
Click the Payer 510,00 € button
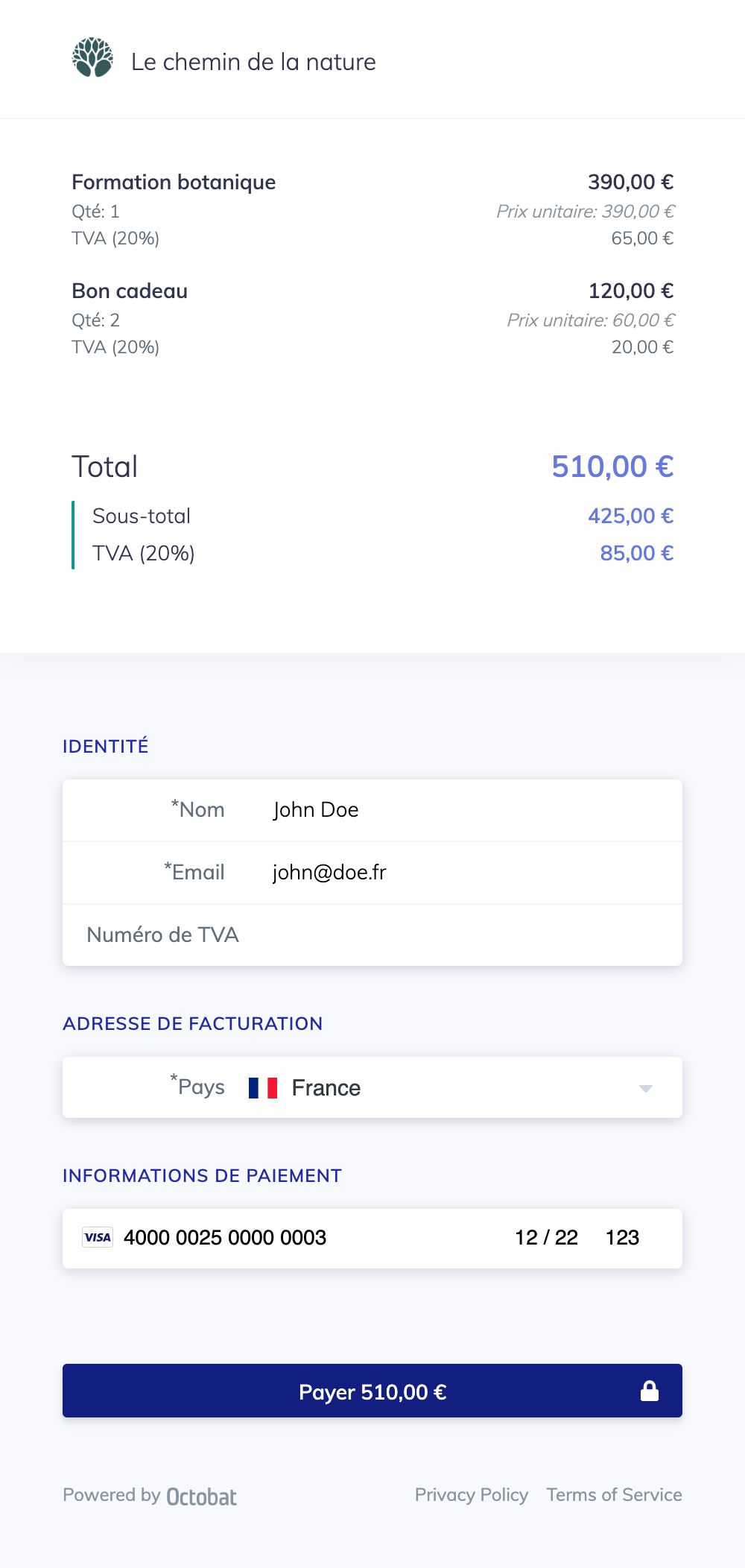point(372,1391)
